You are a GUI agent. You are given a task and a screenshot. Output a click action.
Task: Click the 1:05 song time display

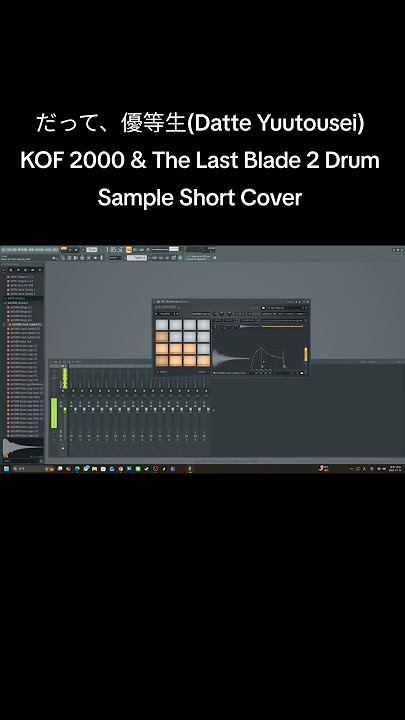click(x=115, y=249)
